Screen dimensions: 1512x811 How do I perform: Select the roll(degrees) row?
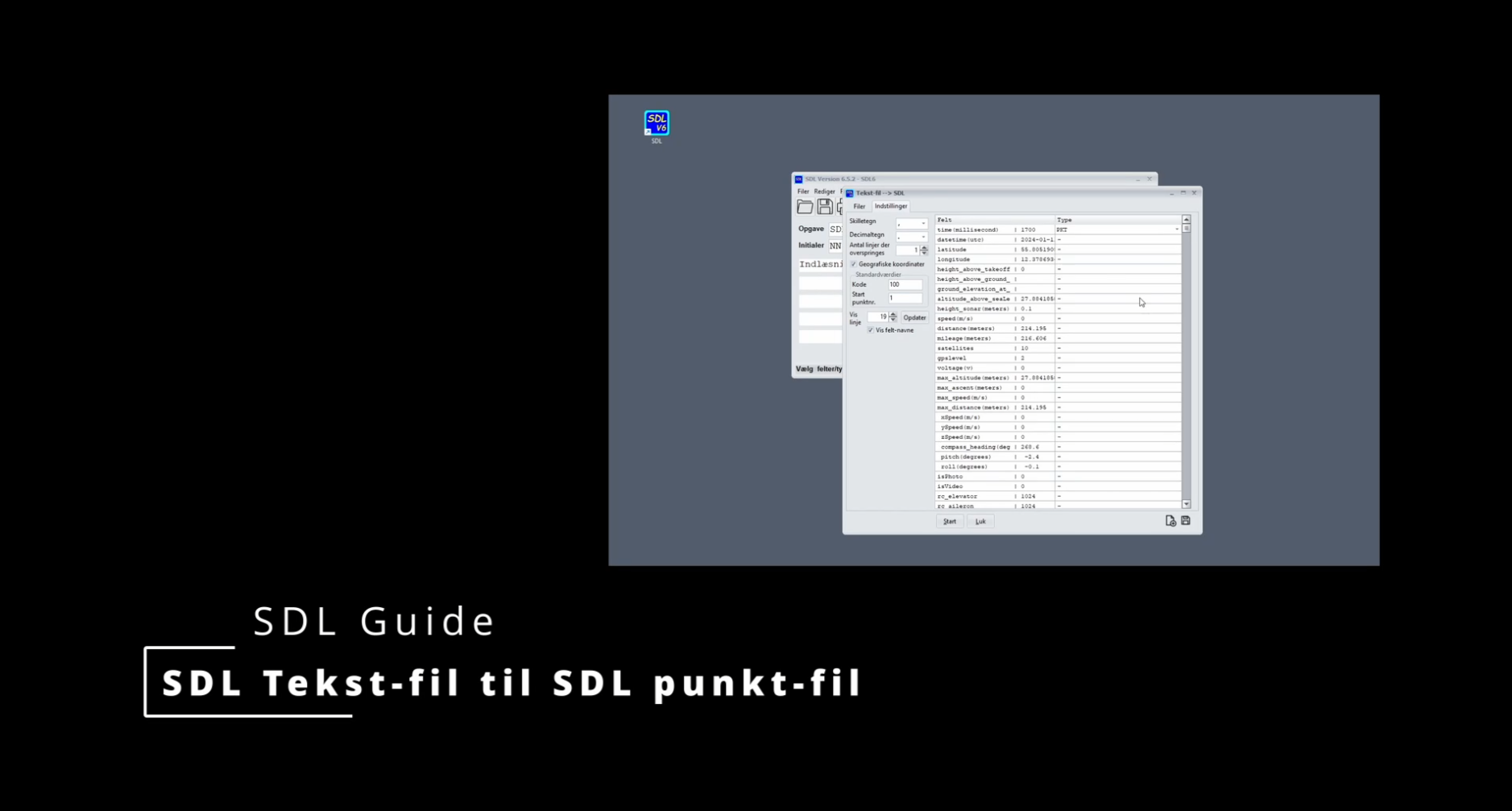[1058, 466]
